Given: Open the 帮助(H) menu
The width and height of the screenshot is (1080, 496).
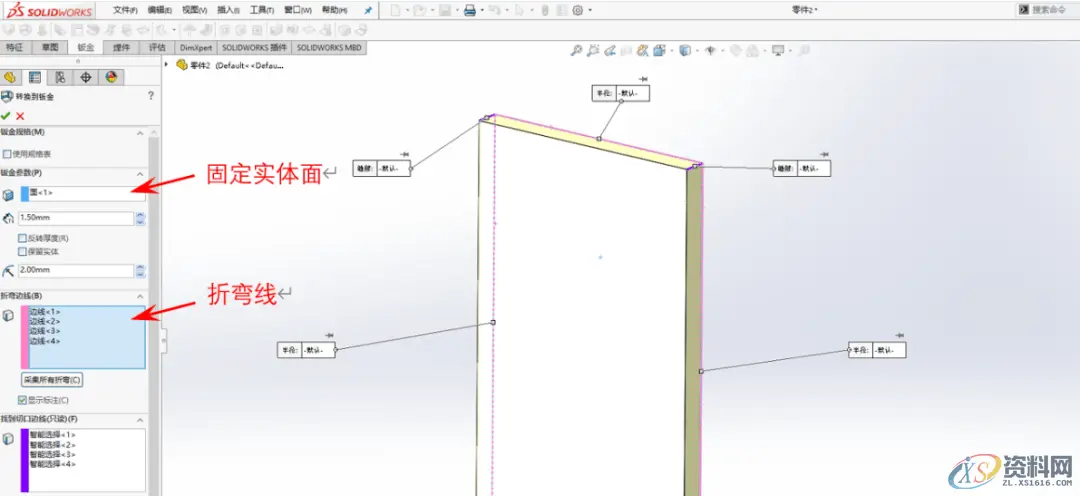Looking at the screenshot, I should [334, 10].
